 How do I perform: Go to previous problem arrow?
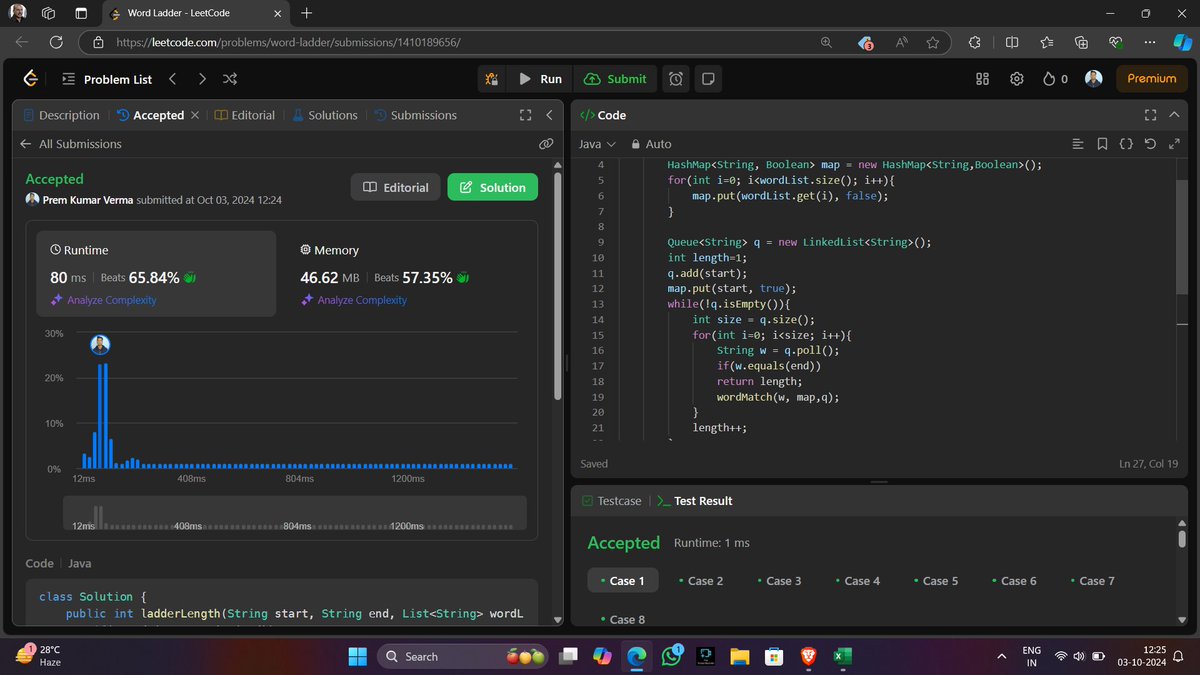(173, 79)
